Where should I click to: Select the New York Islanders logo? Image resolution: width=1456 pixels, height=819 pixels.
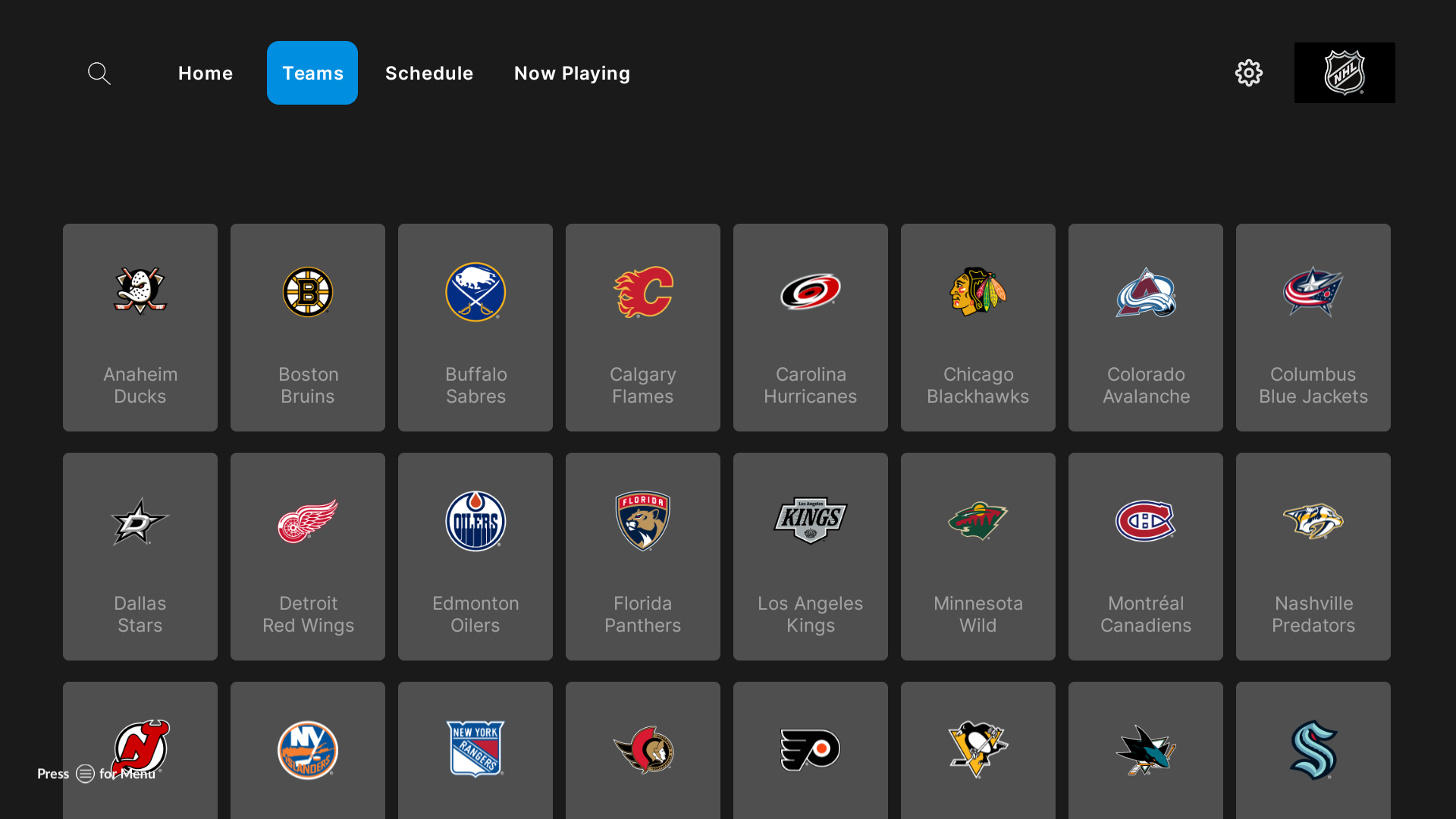pos(307,750)
